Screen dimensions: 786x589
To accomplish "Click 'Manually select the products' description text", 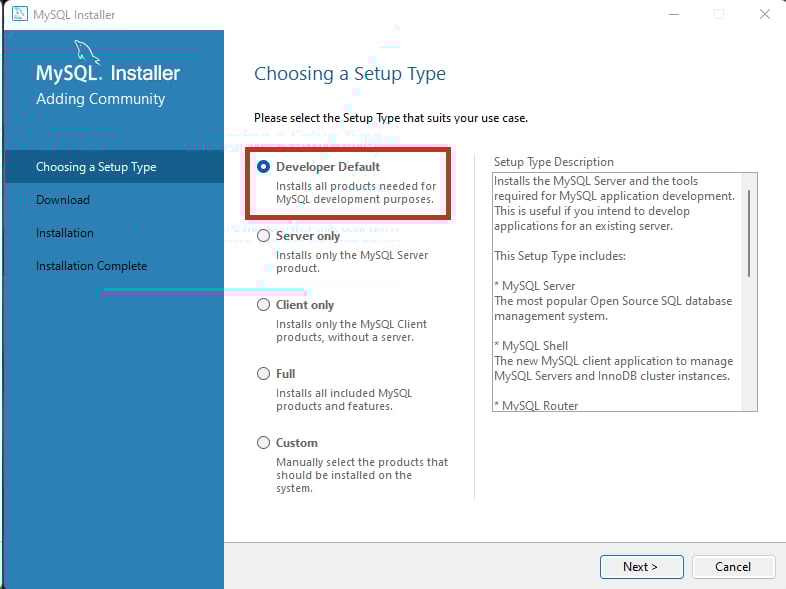I will (x=362, y=475).
